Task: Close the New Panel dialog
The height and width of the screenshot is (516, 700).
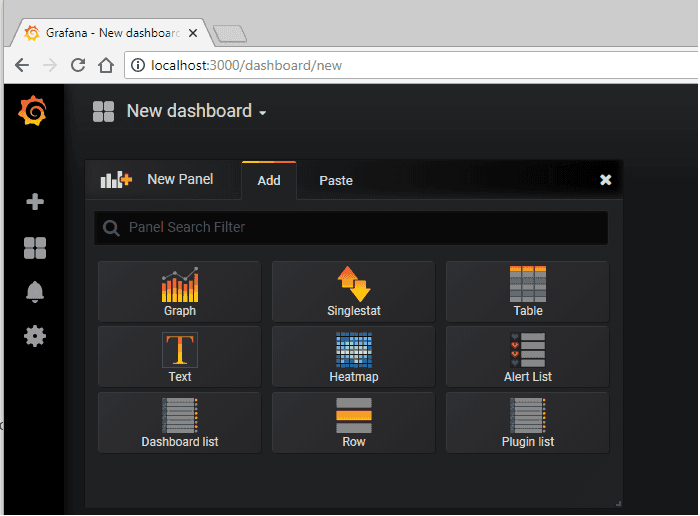Action: (x=605, y=180)
